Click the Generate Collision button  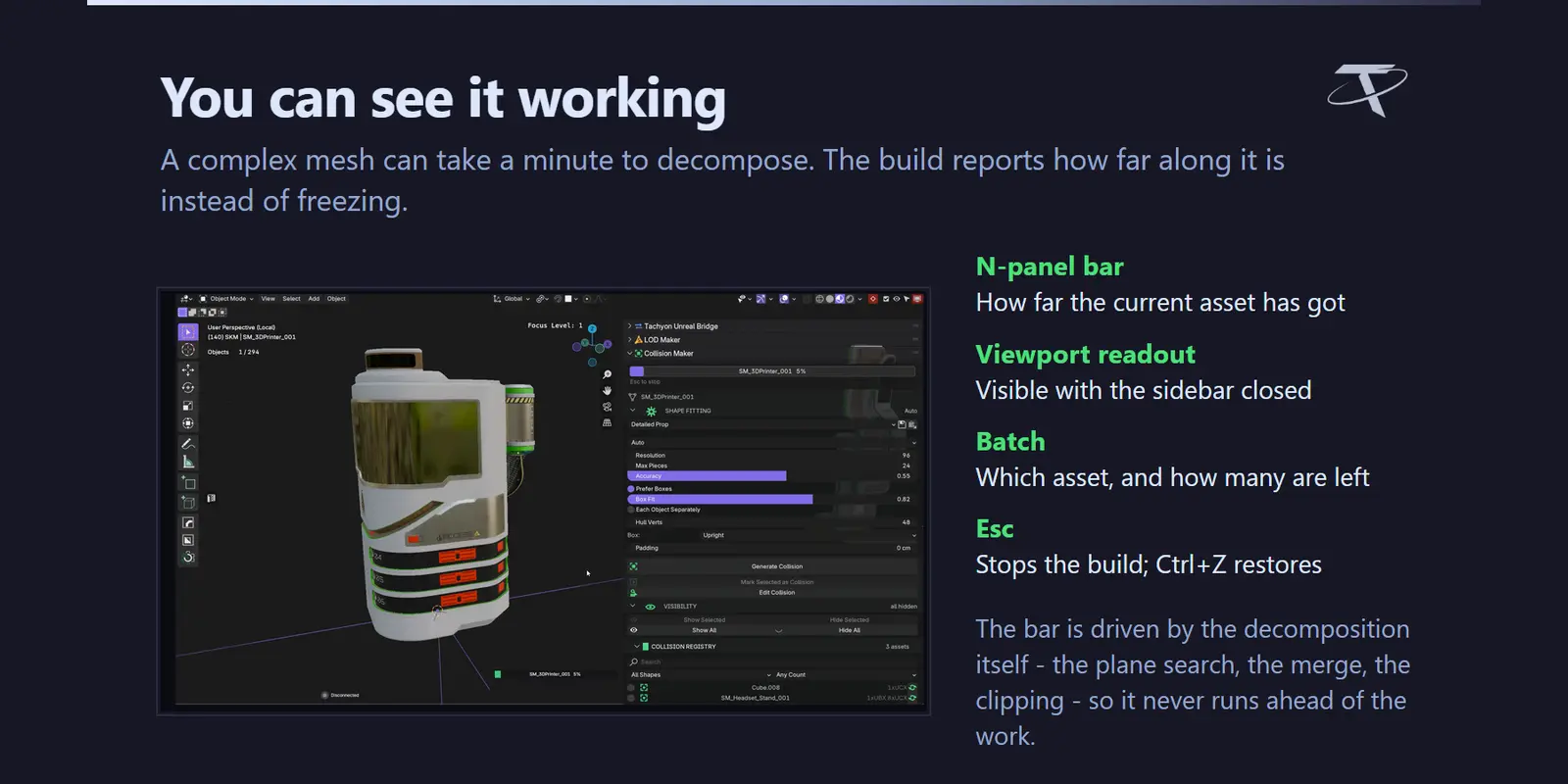click(777, 566)
